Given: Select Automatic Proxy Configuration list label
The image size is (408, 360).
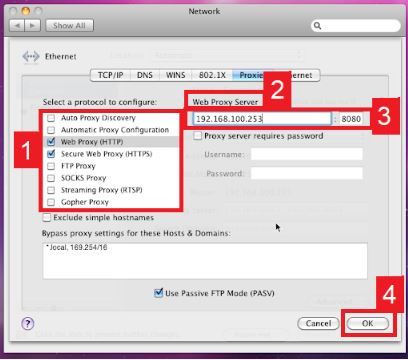Looking at the screenshot, I should pyautogui.click(x=115, y=130).
